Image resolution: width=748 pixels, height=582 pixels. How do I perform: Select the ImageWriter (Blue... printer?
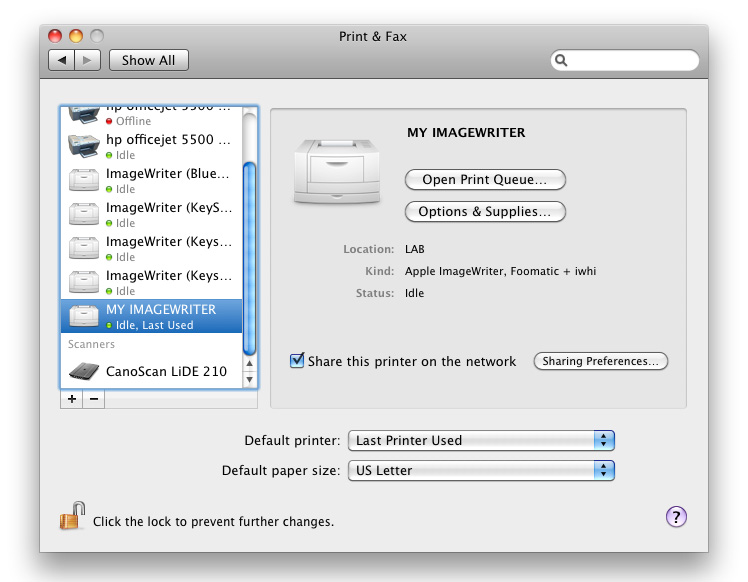click(152, 180)
